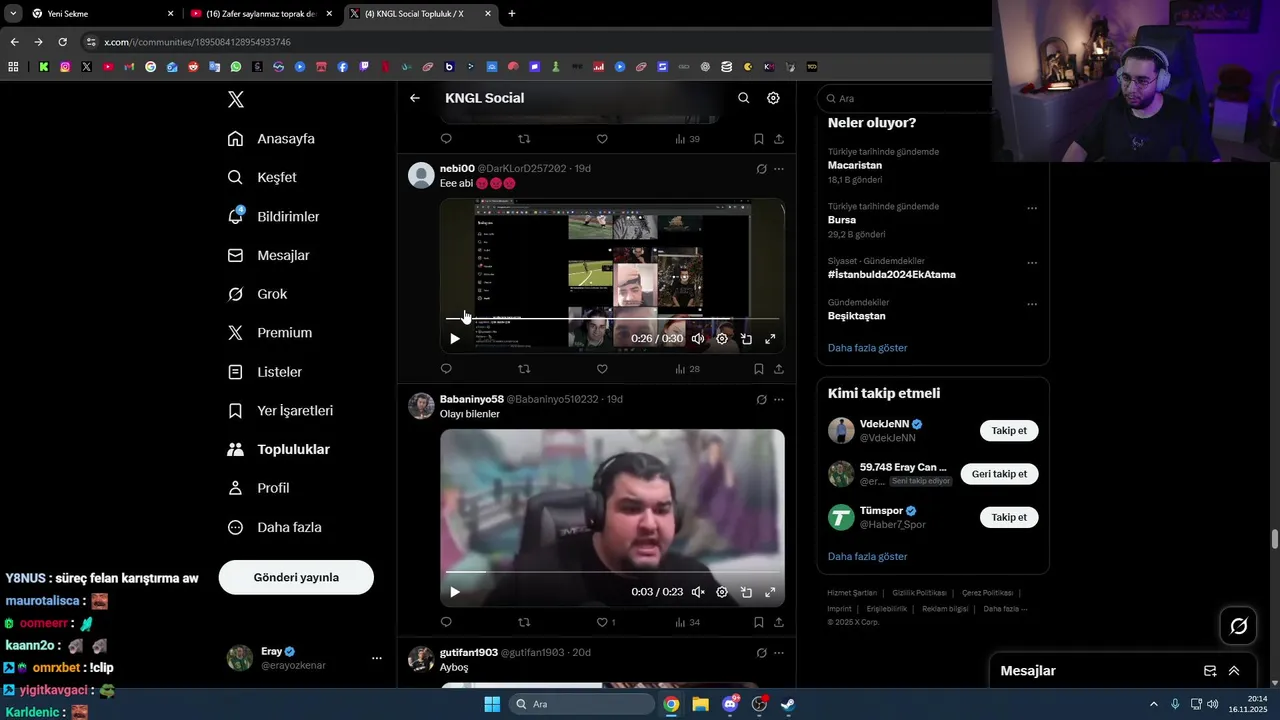
Task: Fullscreen the Babaninyo58 video
Action: pos(770,592)
